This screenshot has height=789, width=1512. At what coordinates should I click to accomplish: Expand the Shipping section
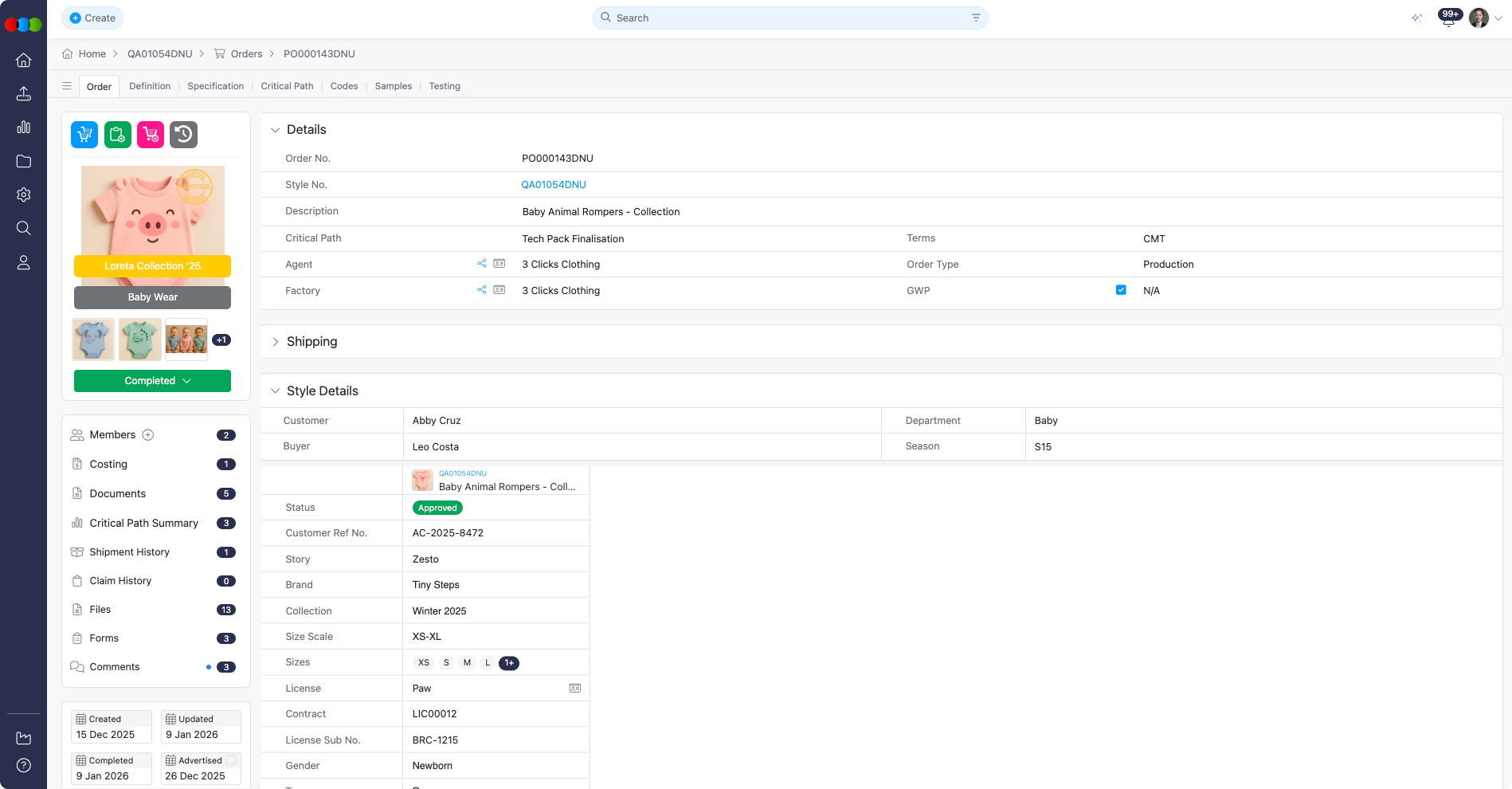pos(276,342)
